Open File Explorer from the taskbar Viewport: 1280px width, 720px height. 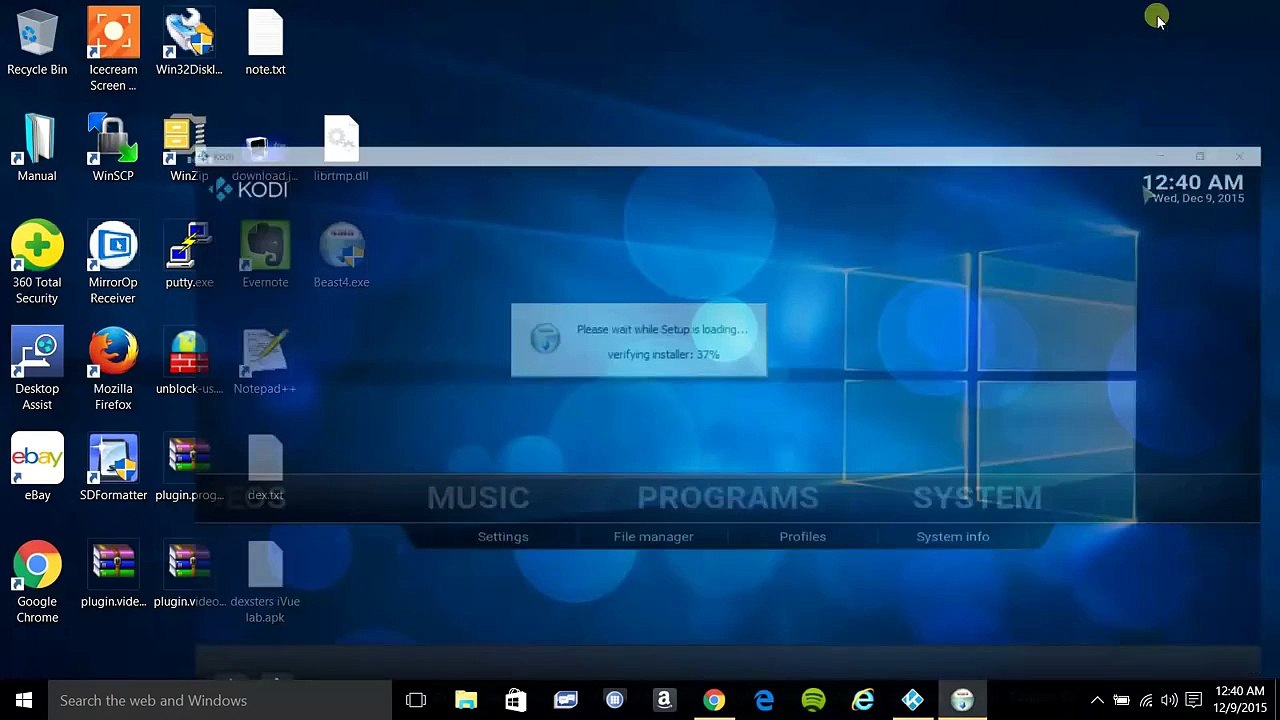tap(466, 700)
